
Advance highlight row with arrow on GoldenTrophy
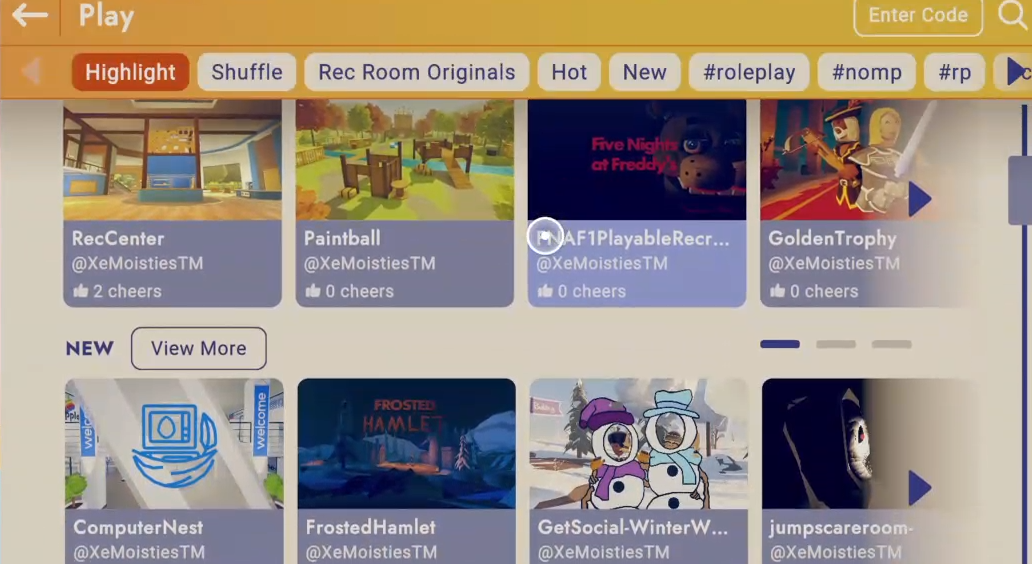pyautogui.click(x=919, y=199)
